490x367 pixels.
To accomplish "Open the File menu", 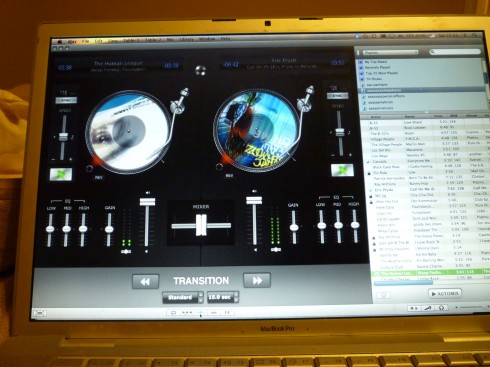I will [x=85, y=41].
